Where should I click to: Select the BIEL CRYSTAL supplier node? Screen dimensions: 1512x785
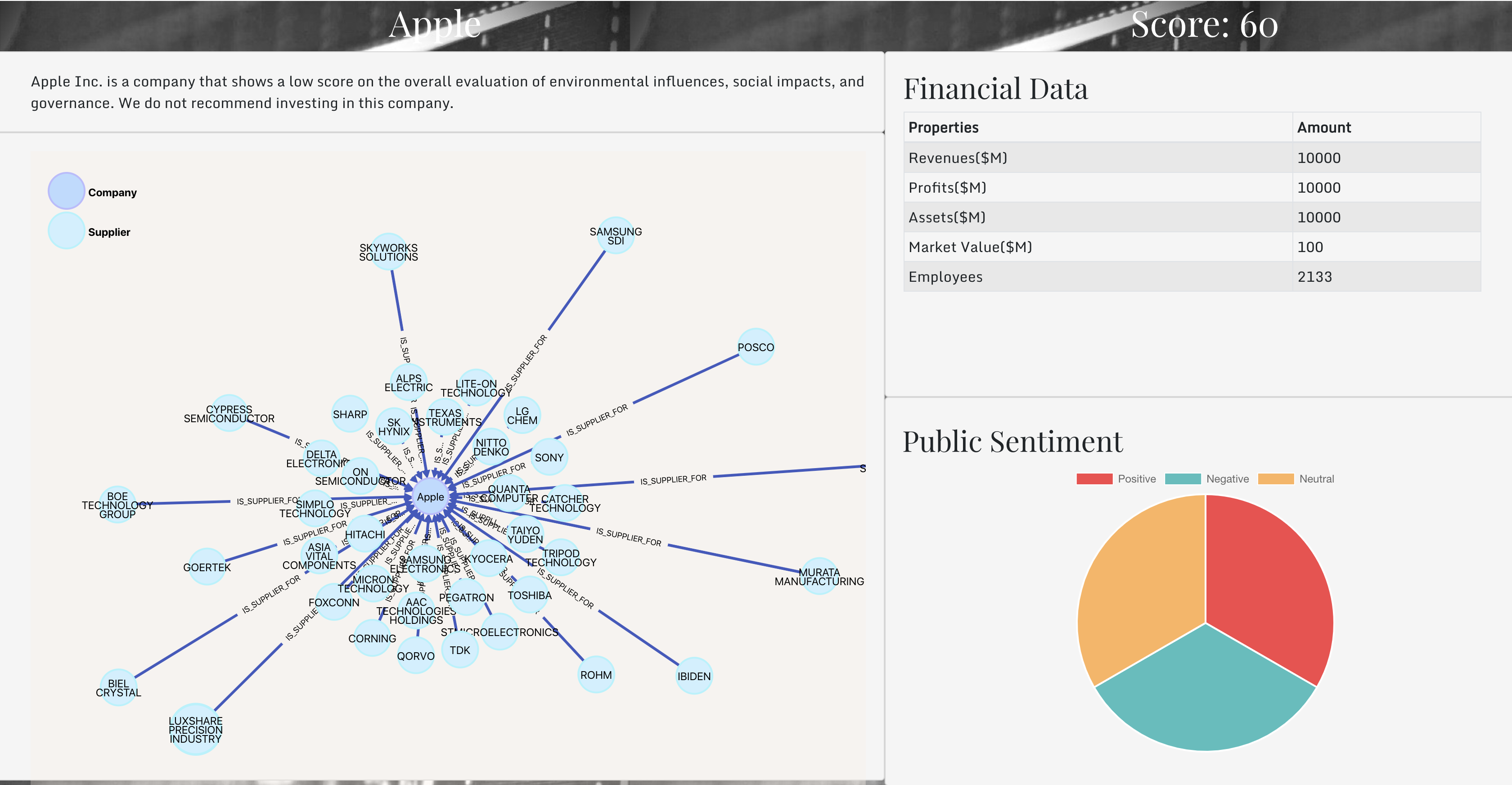pos(118,687)
